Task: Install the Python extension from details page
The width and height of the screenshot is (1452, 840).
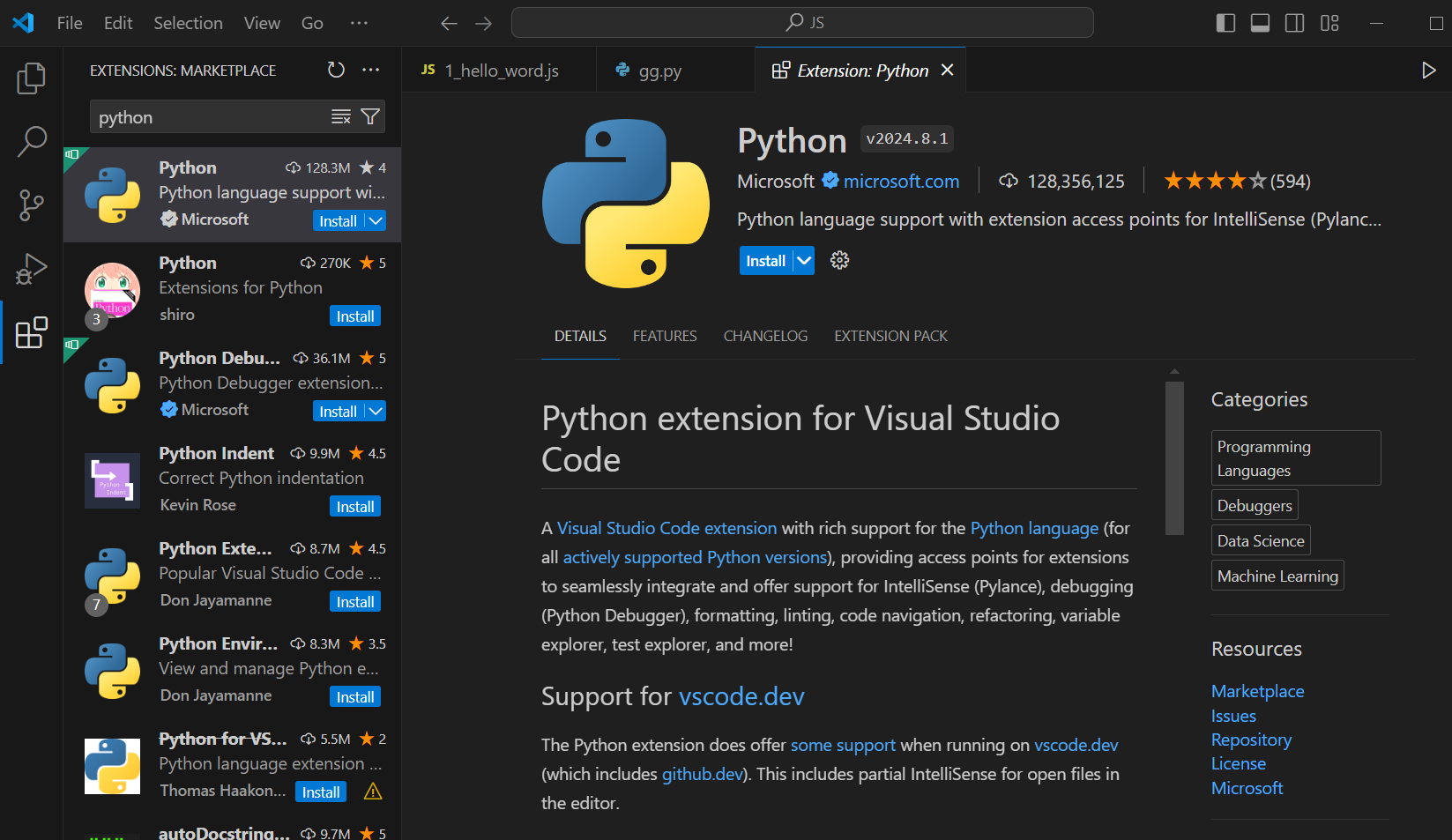Action: tap(766, 261)
